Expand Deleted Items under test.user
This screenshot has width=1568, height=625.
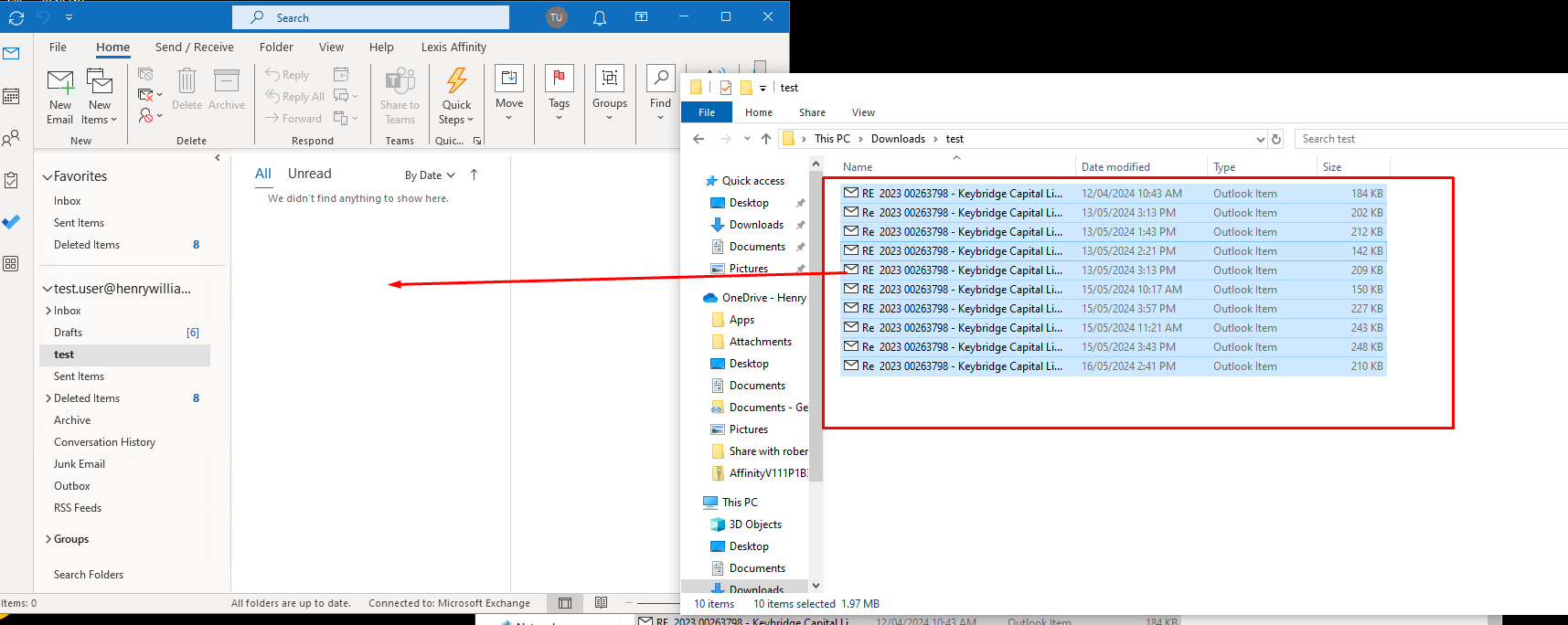click(48, 398)
